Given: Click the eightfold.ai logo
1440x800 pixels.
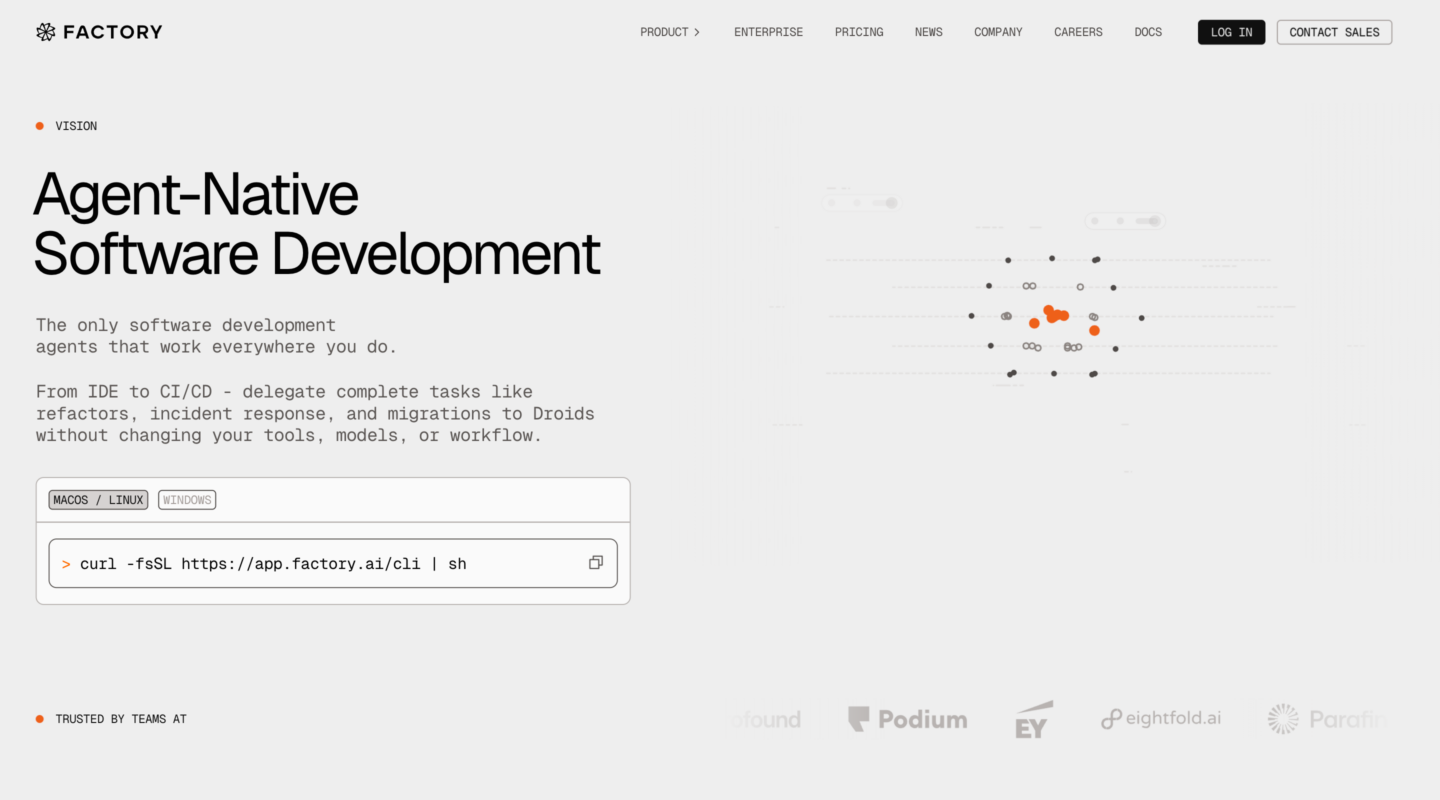Looking at the screenshot, I should [x=1161, y=719].
